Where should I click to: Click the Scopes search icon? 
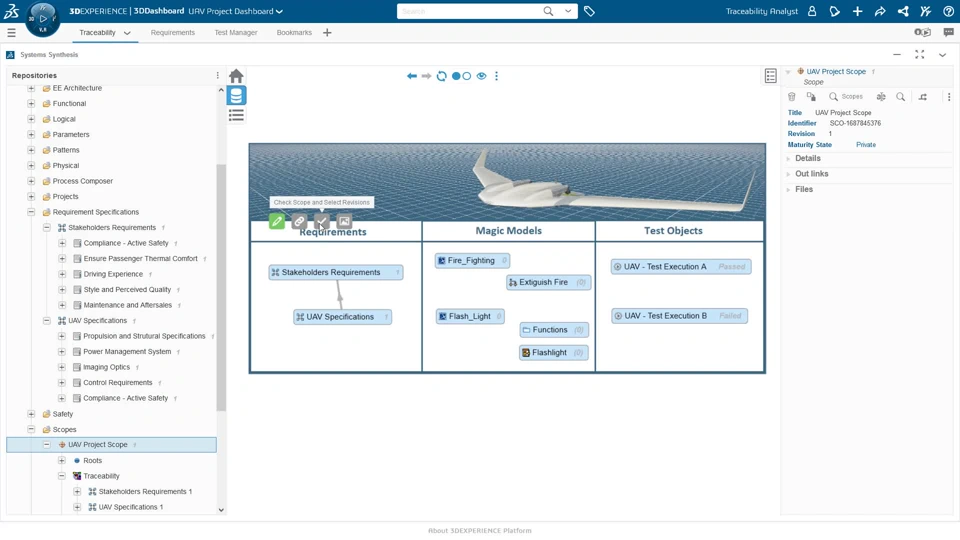(x=833, y=97)
